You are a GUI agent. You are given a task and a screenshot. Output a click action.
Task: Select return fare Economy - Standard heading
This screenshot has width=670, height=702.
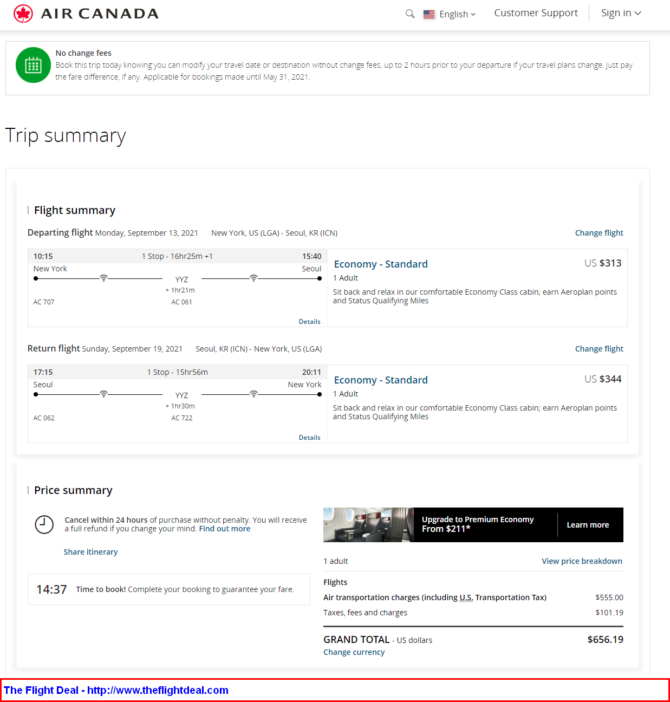point(381,380)
